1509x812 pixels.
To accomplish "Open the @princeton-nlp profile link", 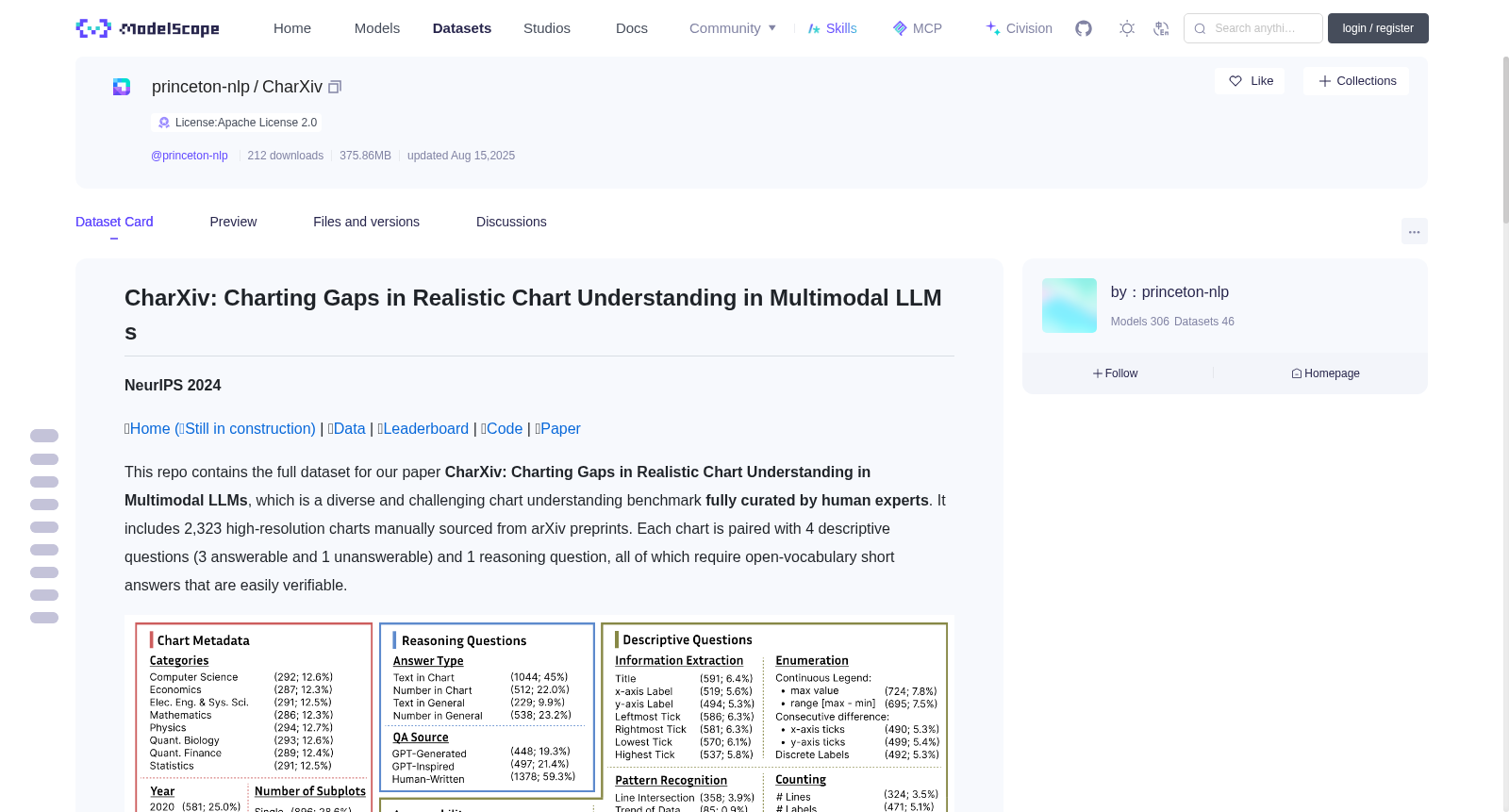I will pos(190,156).
